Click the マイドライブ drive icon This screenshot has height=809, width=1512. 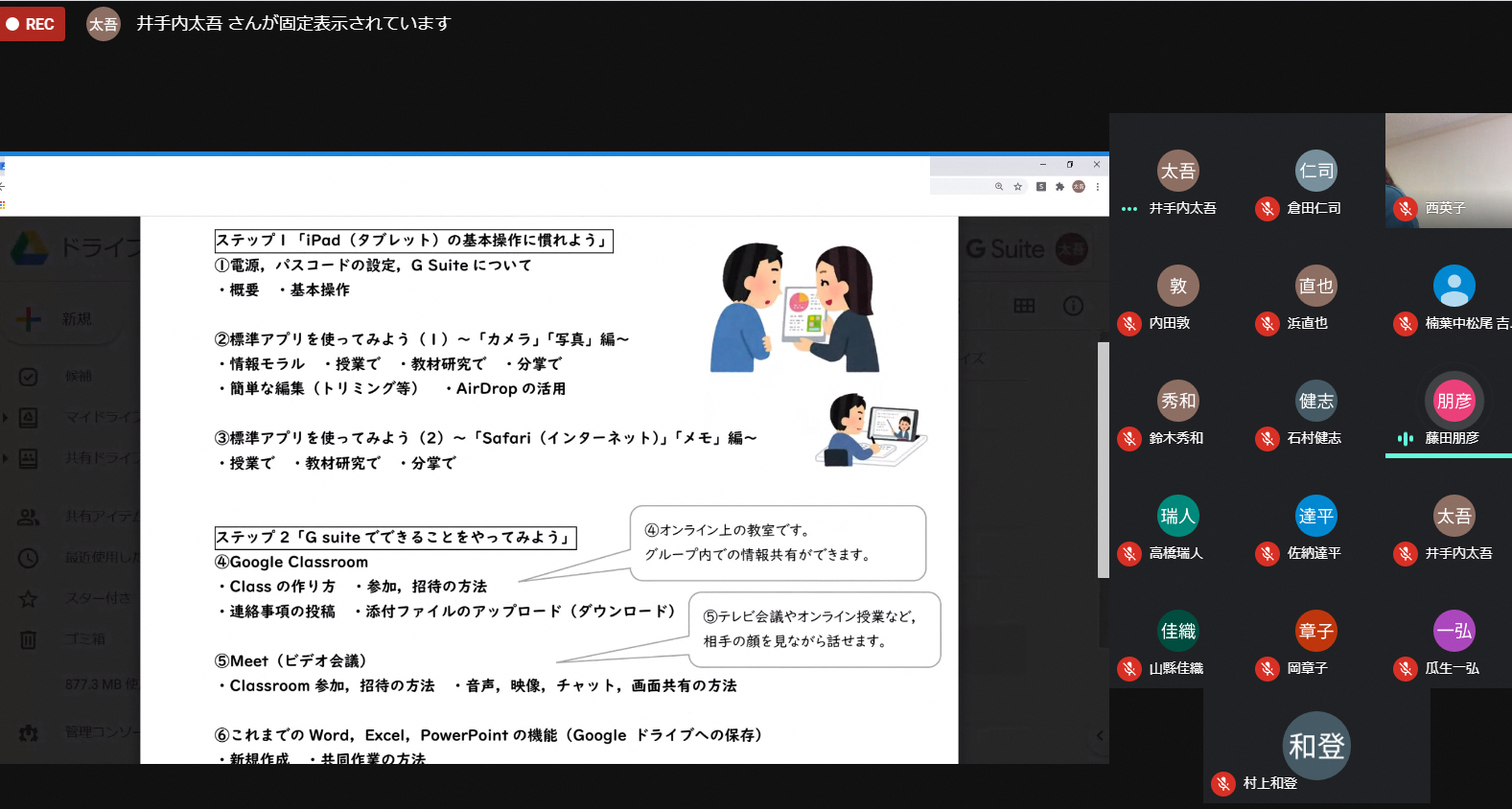[x=29, y=418]
